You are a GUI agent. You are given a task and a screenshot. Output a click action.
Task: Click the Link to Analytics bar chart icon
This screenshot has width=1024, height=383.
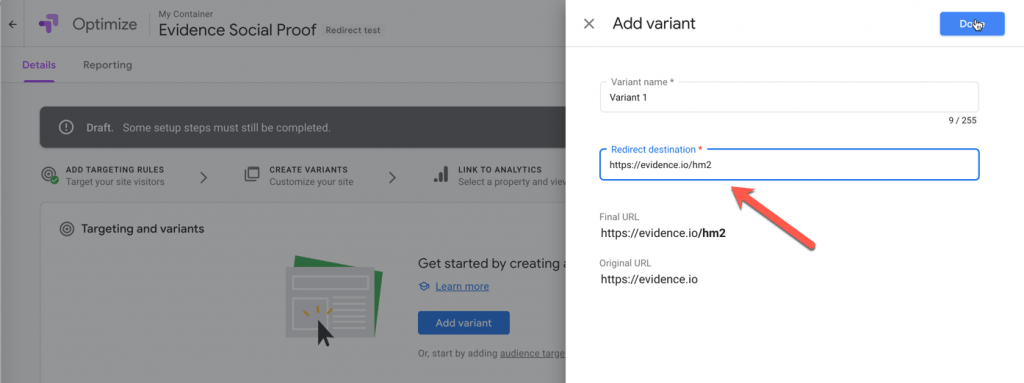pos(440,175)
